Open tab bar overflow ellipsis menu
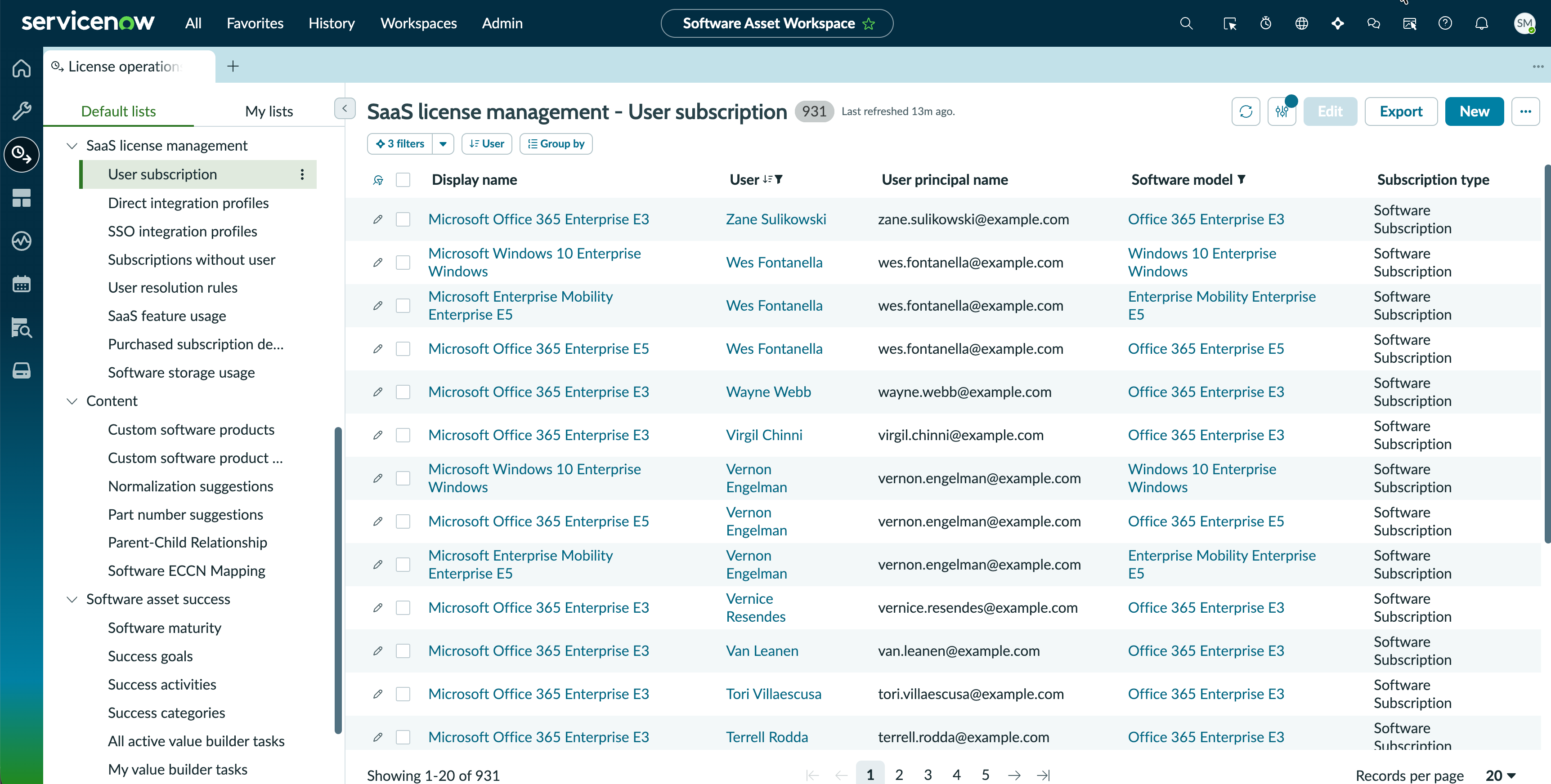 tap(1538, 66)
